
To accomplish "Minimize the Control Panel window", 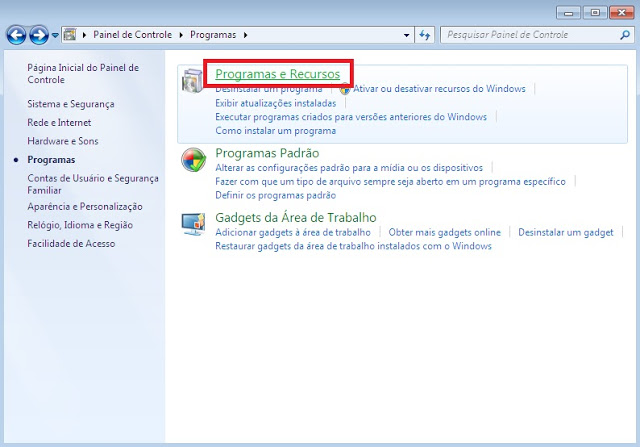I will click(x=568, y=13).
